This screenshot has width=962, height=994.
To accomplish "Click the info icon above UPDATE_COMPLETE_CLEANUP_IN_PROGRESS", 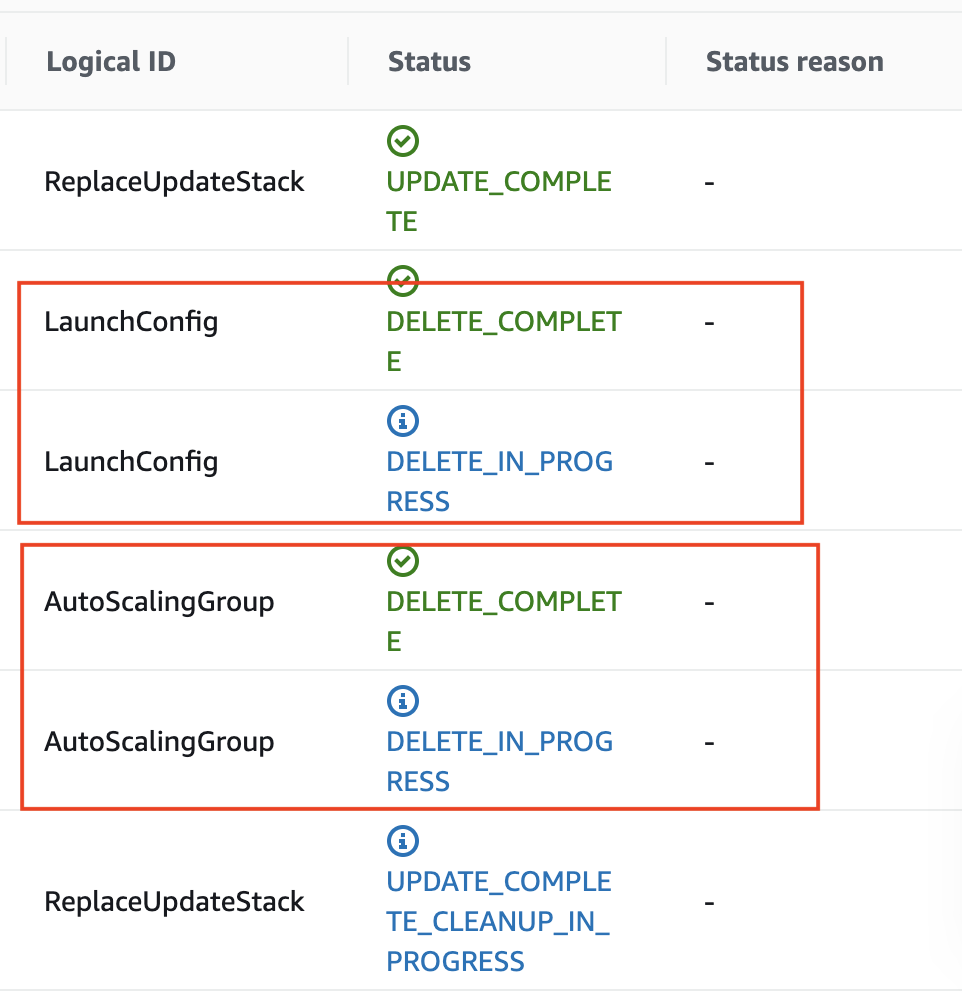I will (x=402, y=841).
